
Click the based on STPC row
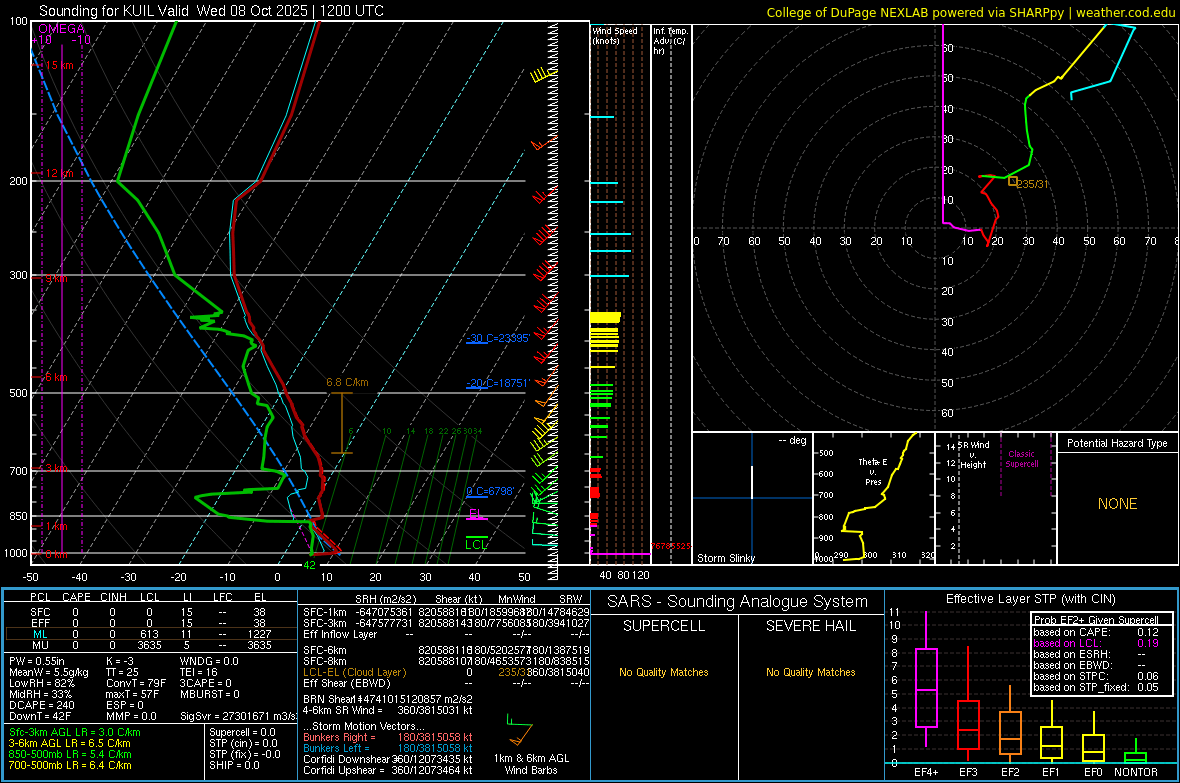pos(1096,676)
